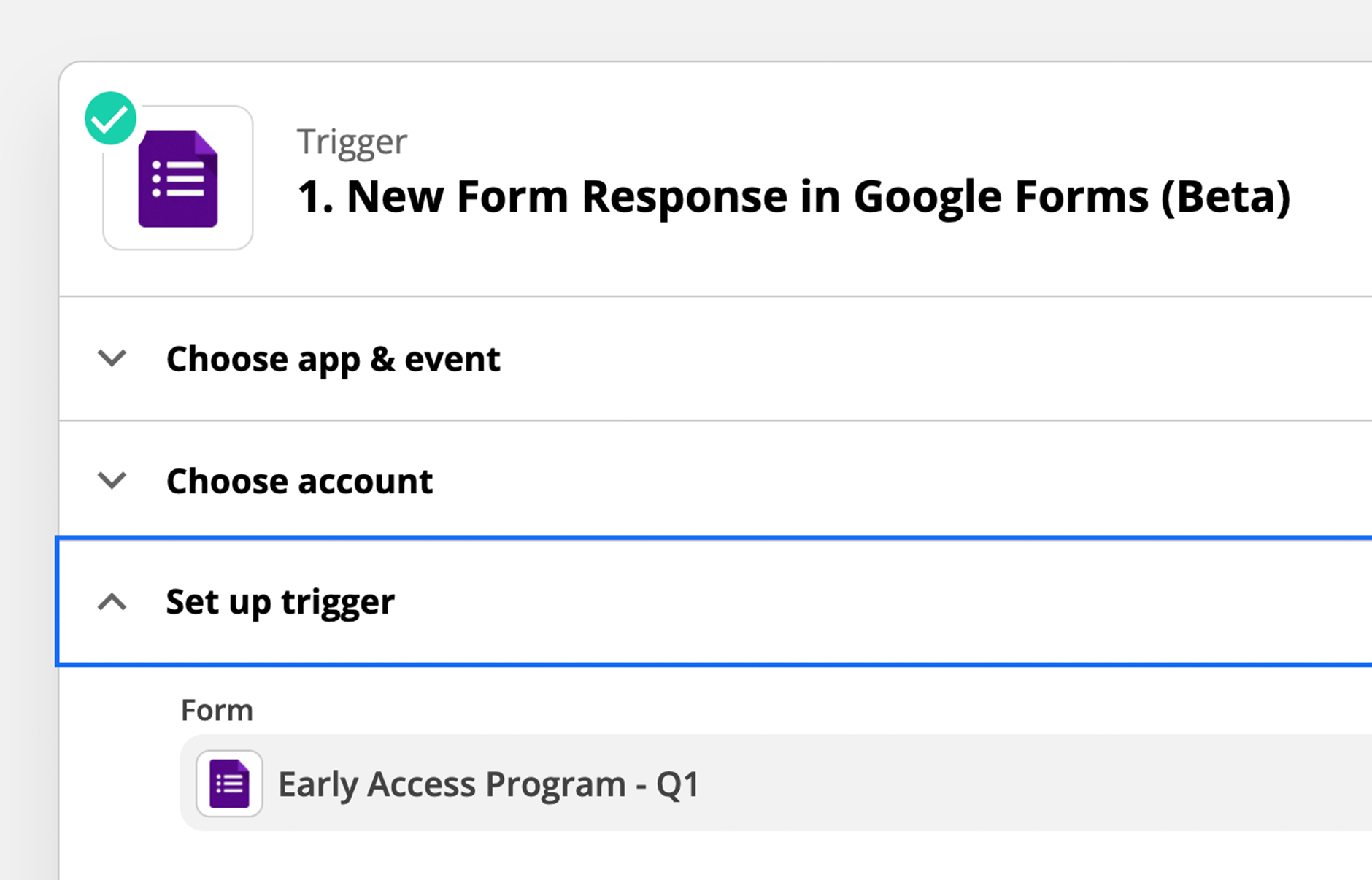1372x880 pixels.
Task: Open the "Choose app & event" section heading
Action: click(334, 359)
